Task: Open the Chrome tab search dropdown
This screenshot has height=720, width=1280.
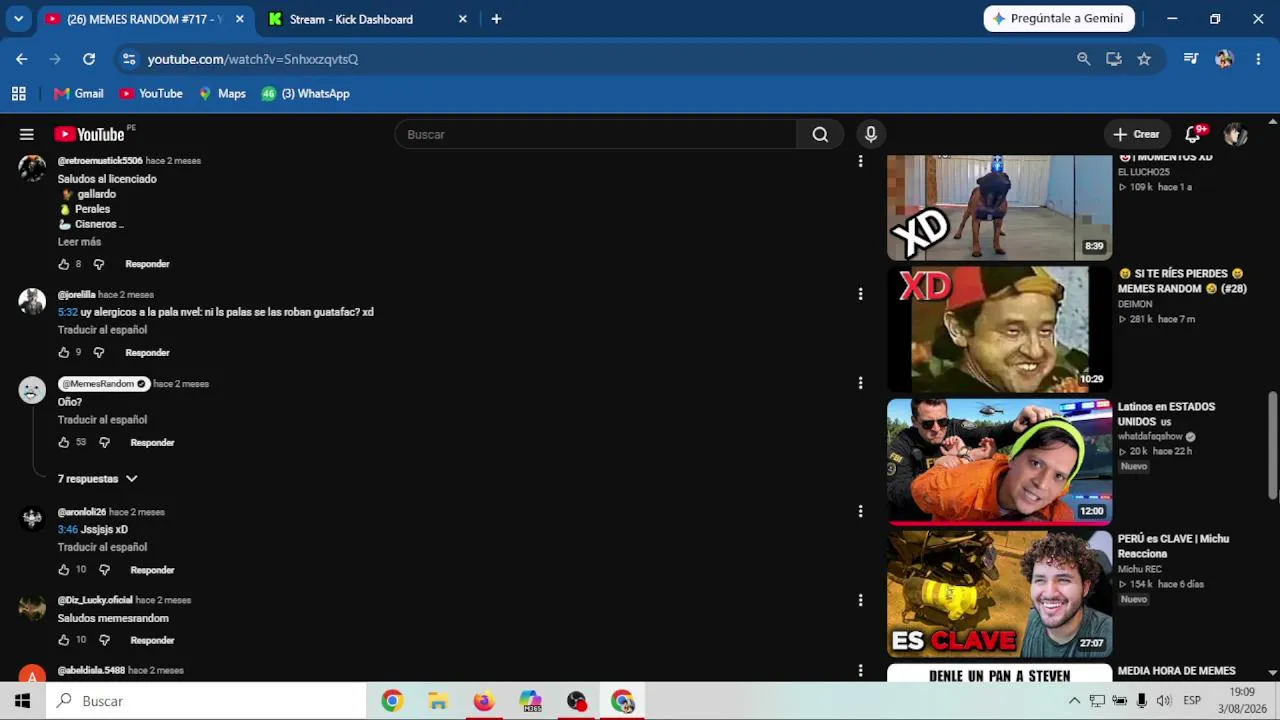Action: 18,19
